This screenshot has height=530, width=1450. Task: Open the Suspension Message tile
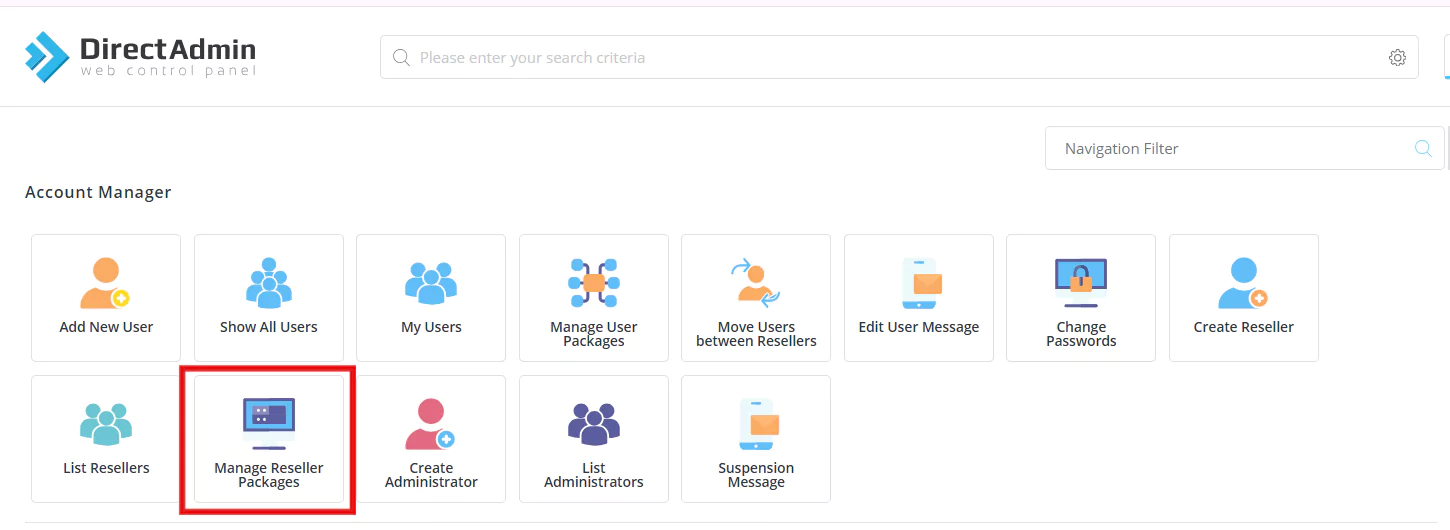tap(756, 439)
